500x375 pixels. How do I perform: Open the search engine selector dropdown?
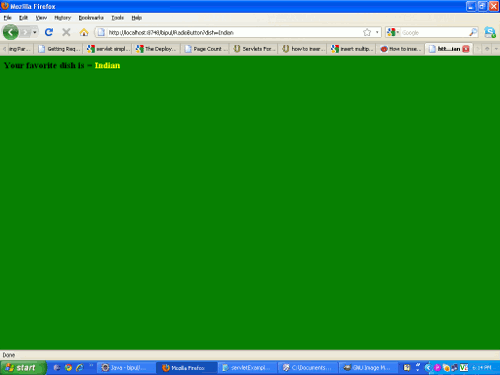393,32
